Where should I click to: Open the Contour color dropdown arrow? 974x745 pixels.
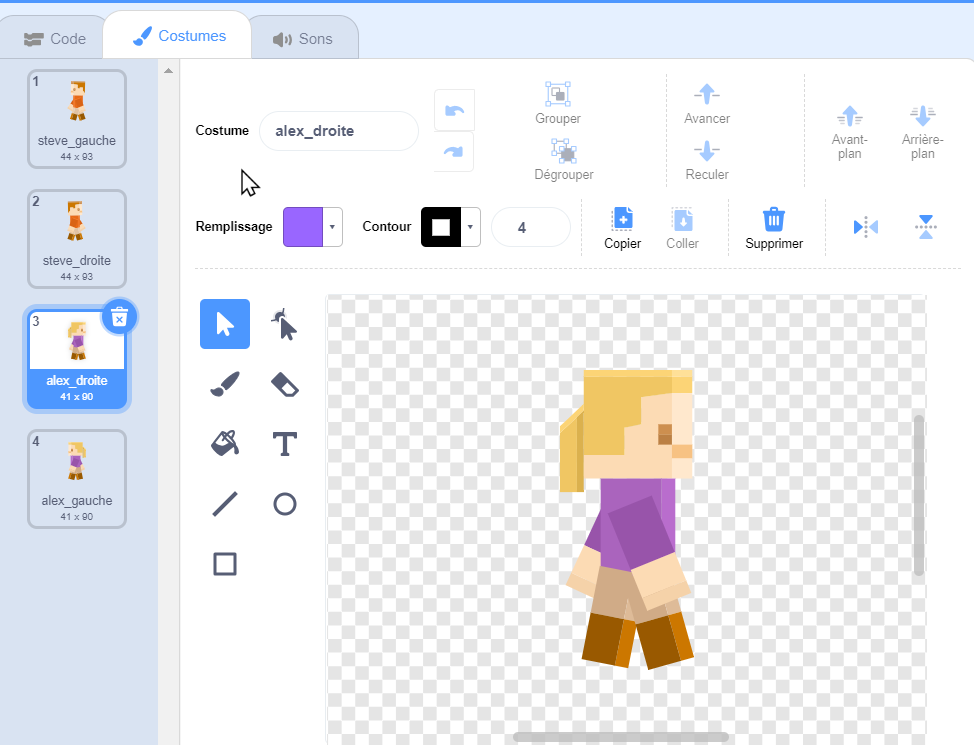point(470,227)
